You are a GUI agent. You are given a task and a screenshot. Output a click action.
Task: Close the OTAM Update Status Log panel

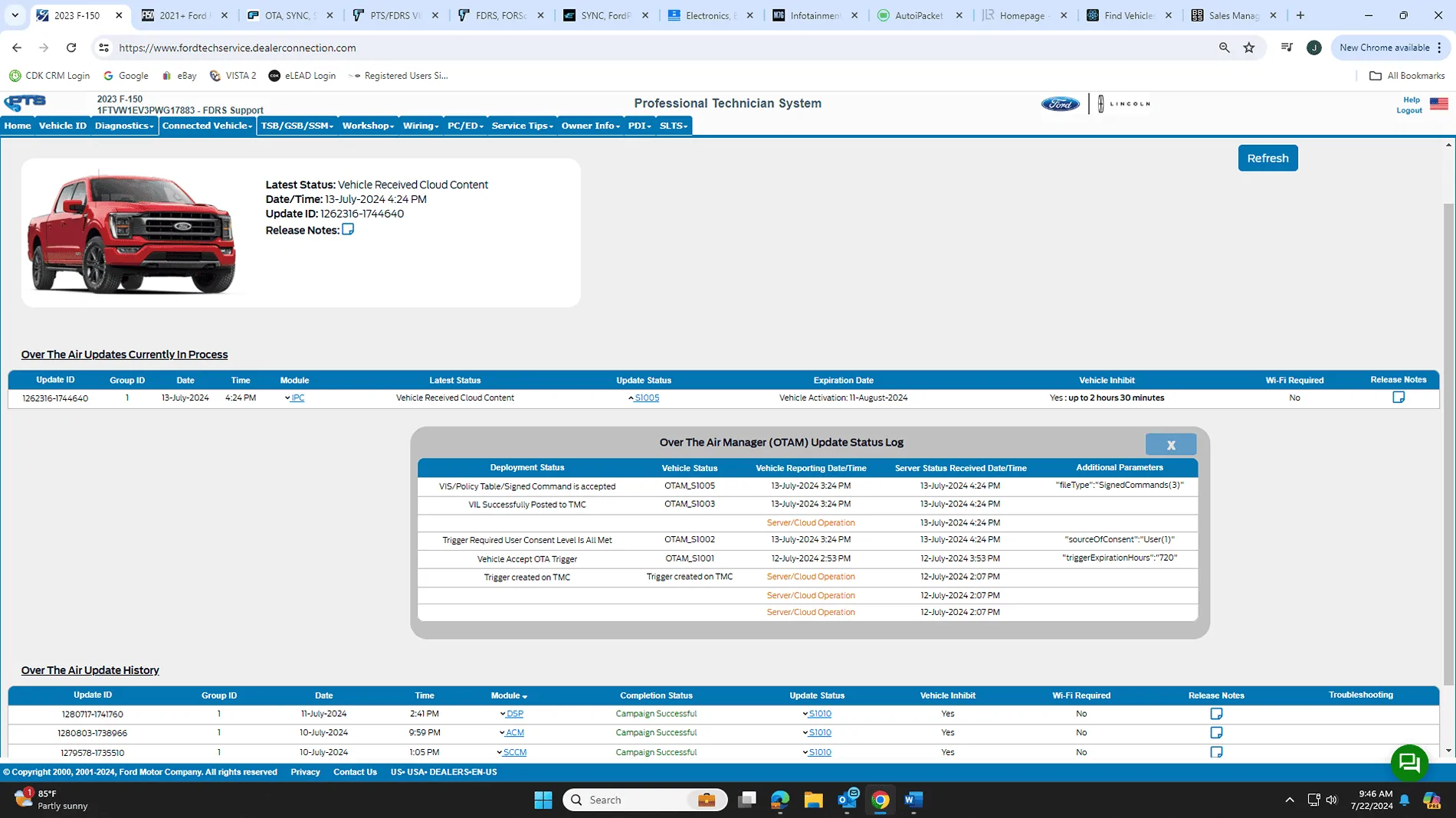coord(1170,445)
